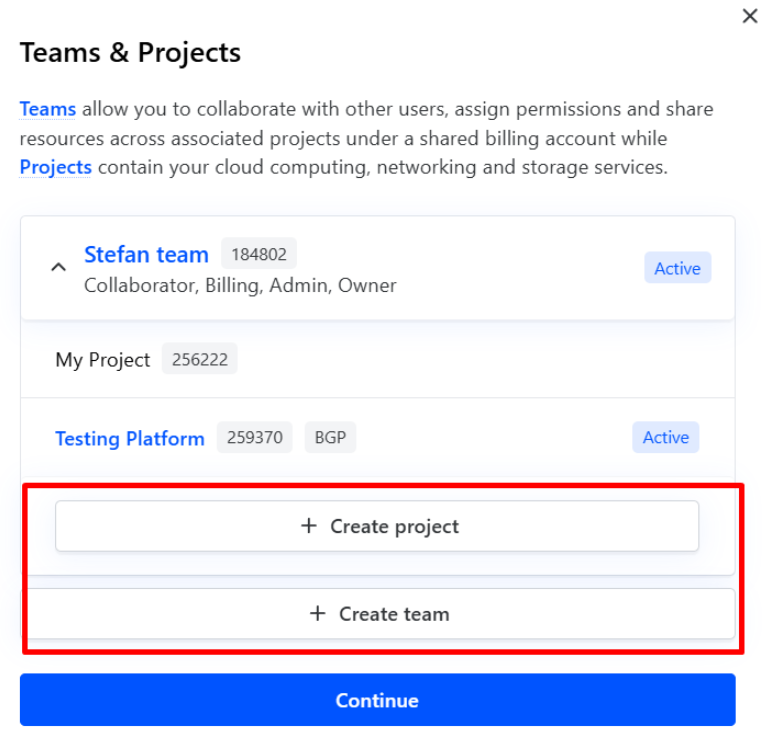Click the team roles text under Stefan team

tap(240, 285)
